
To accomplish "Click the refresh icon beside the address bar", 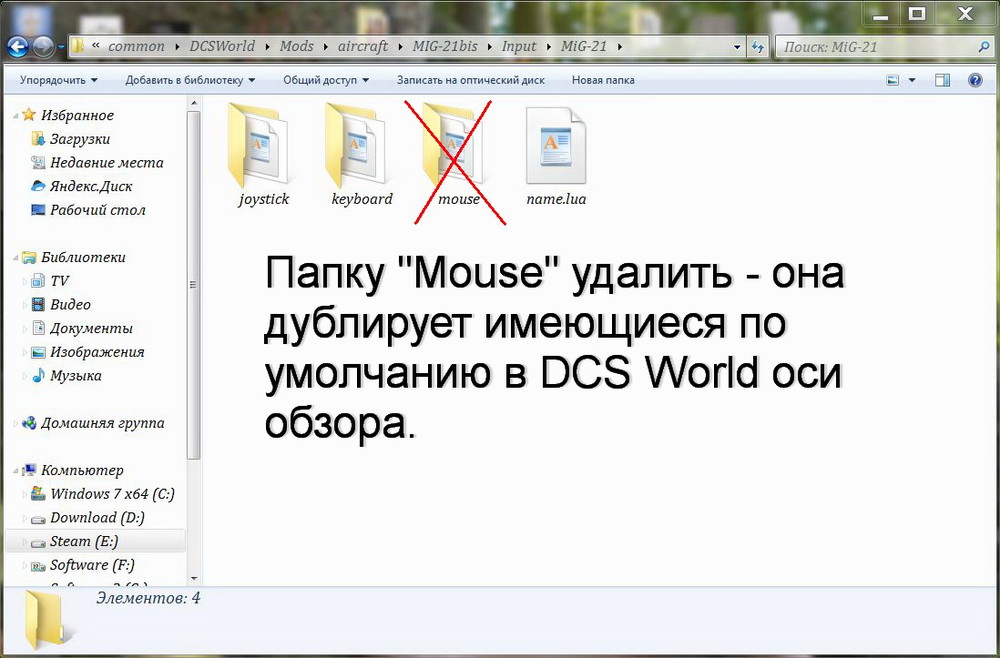I will [760, 46].
